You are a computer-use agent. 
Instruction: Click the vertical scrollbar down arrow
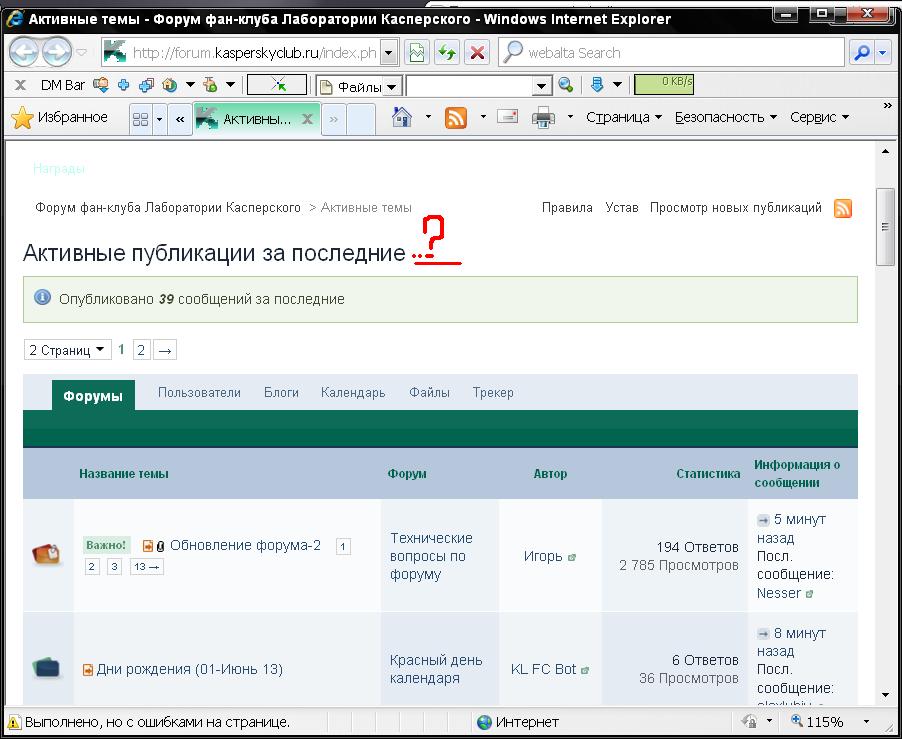[x=885, y=695]
